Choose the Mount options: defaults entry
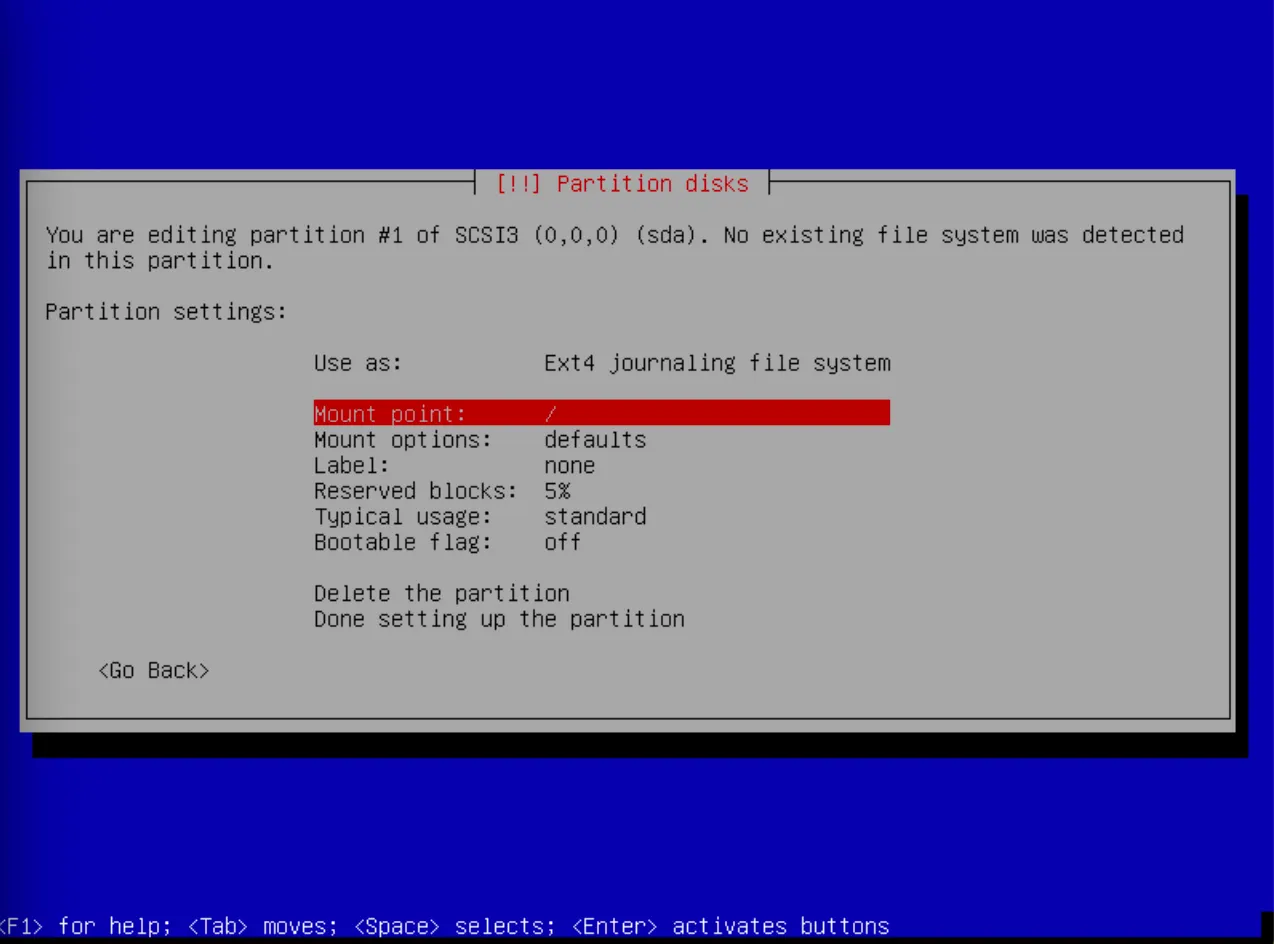 480,440
